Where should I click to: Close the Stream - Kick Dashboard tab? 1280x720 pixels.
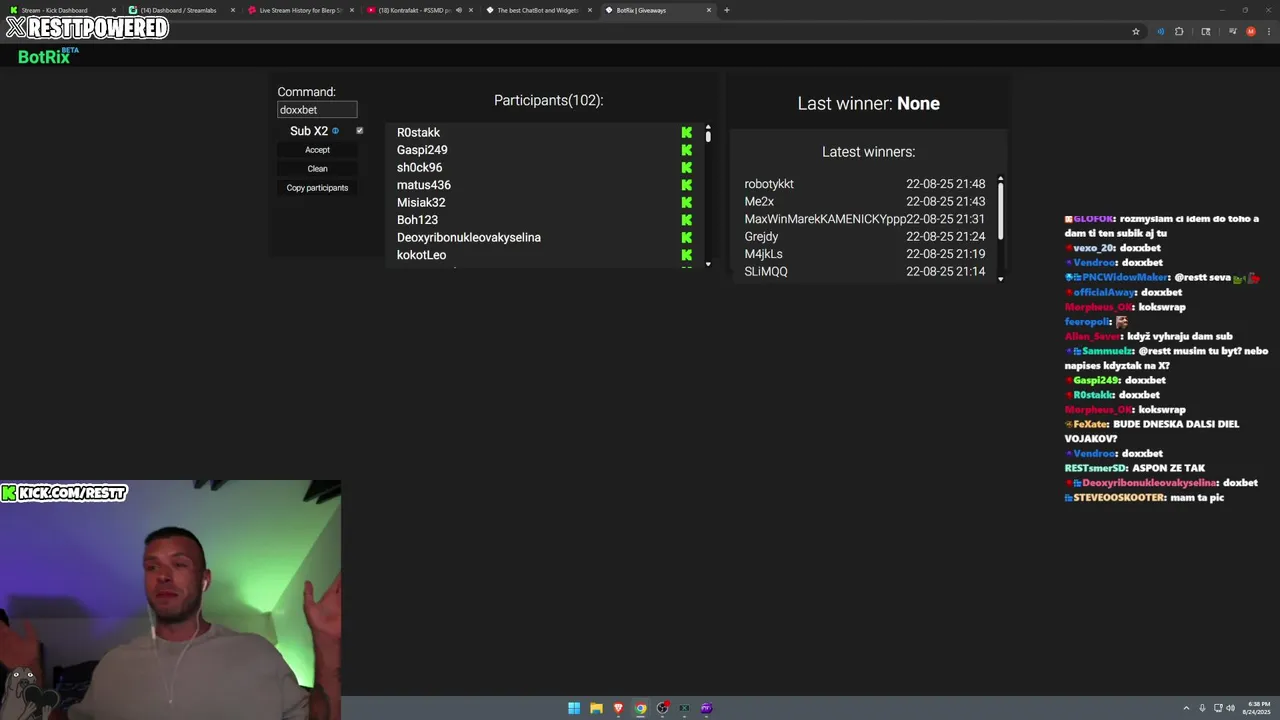pyautogui.click(x=114, y=10)
